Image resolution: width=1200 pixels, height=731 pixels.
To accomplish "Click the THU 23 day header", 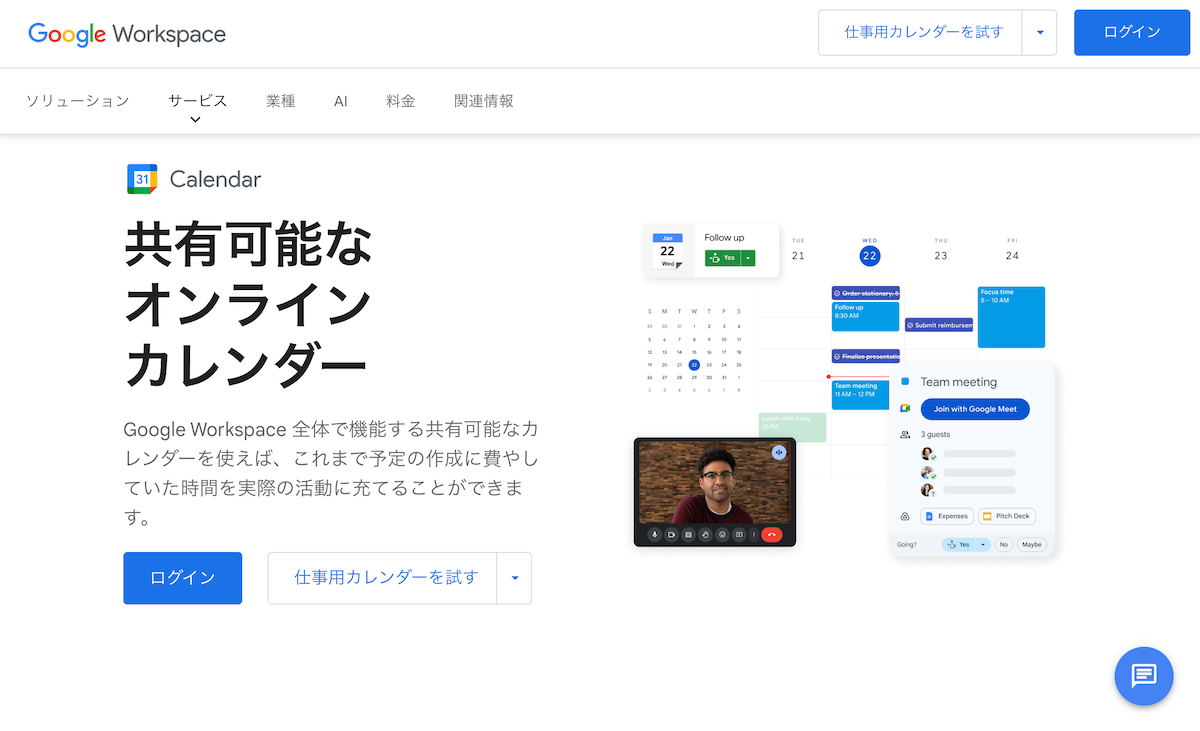I will pyautogui.click(x=941, y=250).
